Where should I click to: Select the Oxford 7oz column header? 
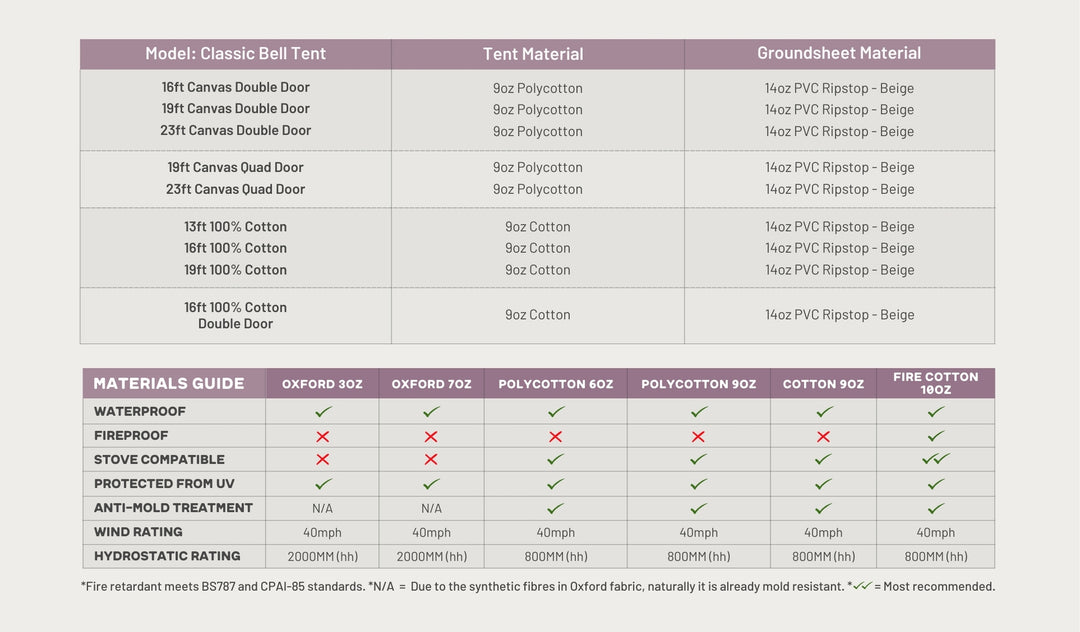coord(431,384)
